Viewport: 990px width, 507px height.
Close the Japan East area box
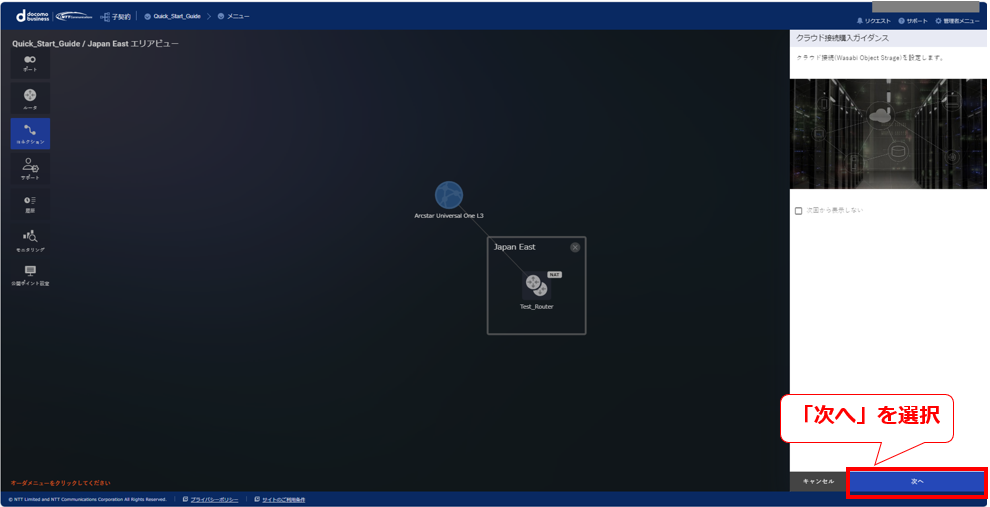[575, 248]
